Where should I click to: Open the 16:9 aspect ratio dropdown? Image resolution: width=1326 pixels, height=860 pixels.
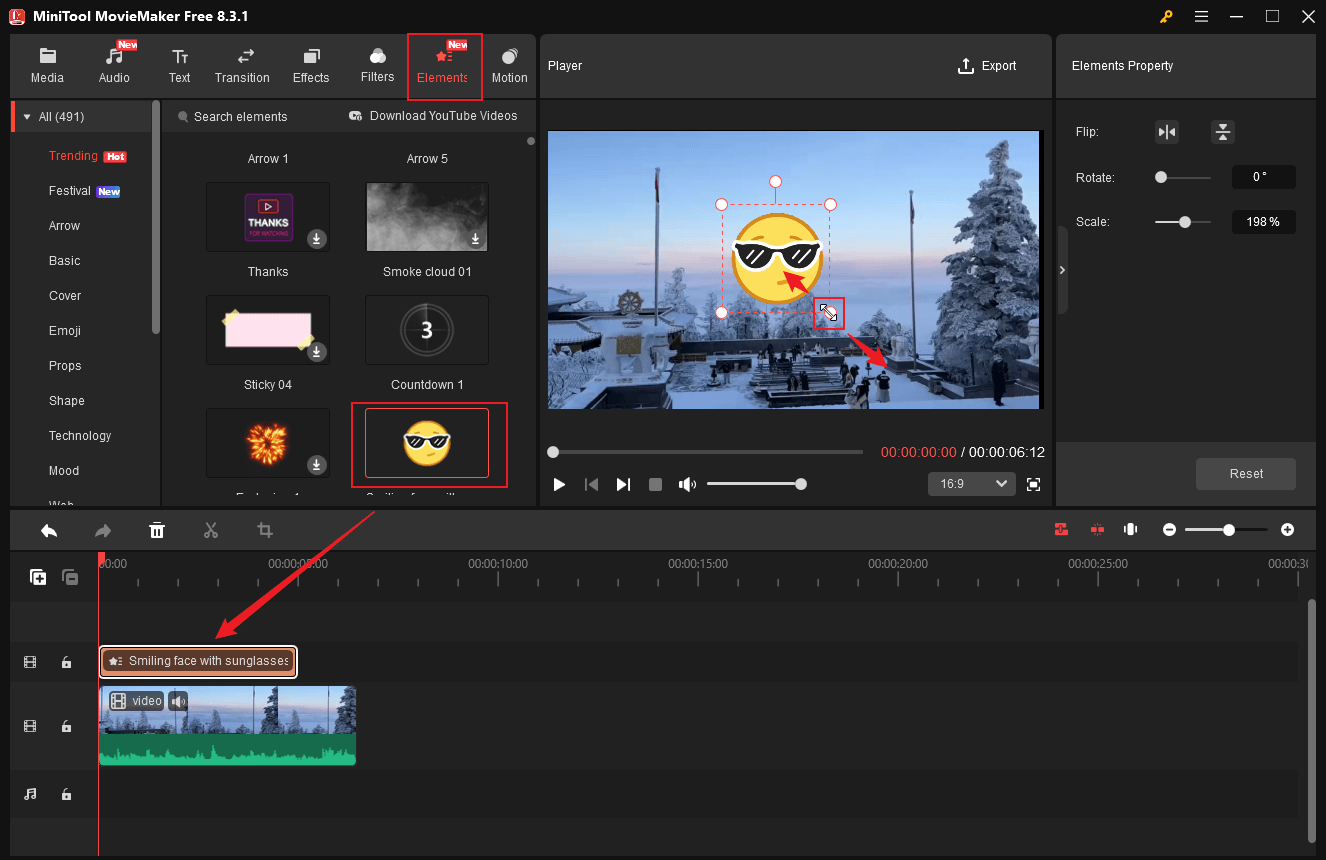click(x=971, y=484)
